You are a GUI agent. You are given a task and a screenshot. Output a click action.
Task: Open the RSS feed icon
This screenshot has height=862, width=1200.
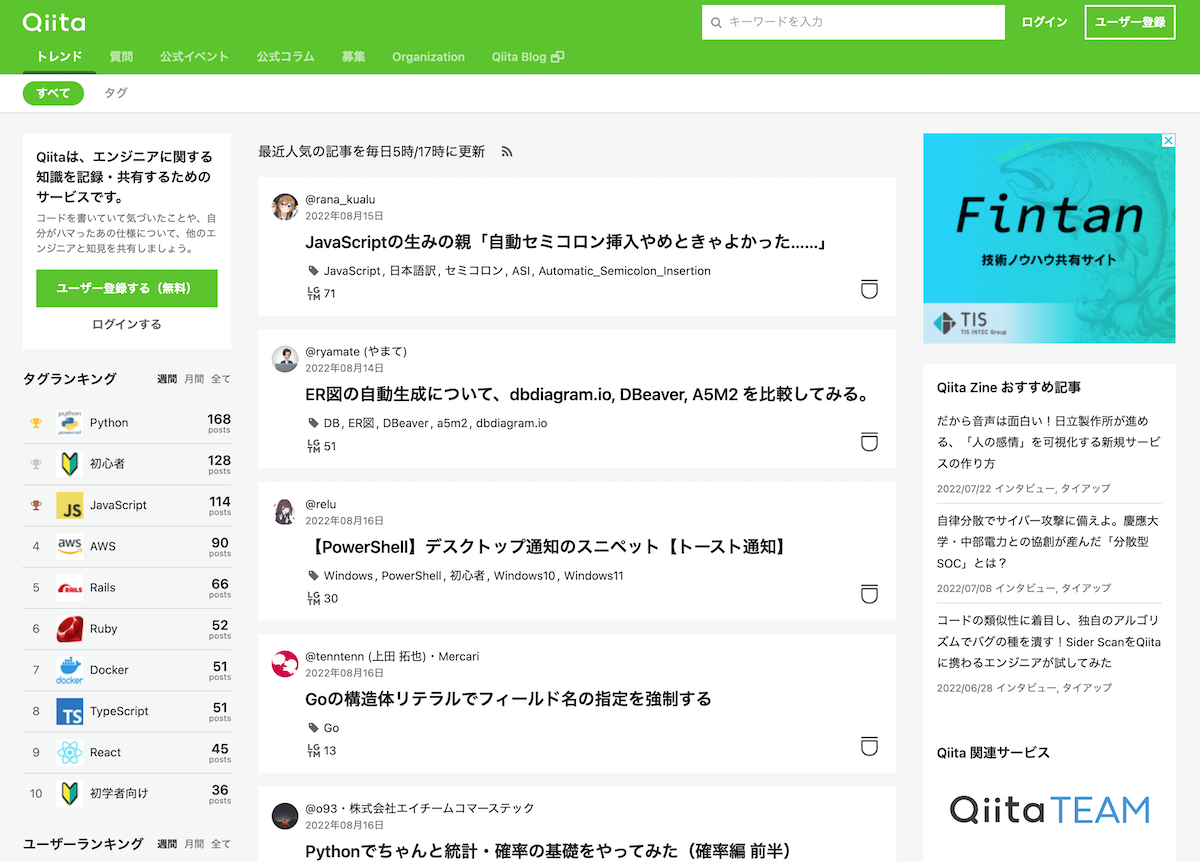(507, 152)
